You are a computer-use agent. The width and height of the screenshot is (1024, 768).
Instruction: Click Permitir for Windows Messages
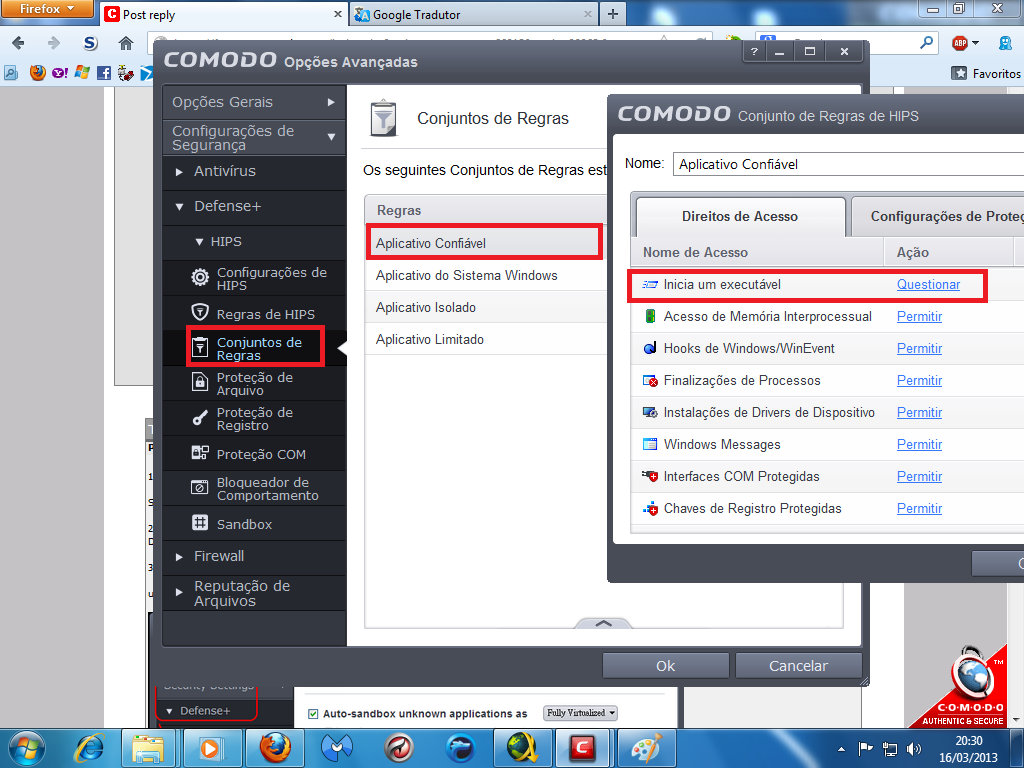919,445
